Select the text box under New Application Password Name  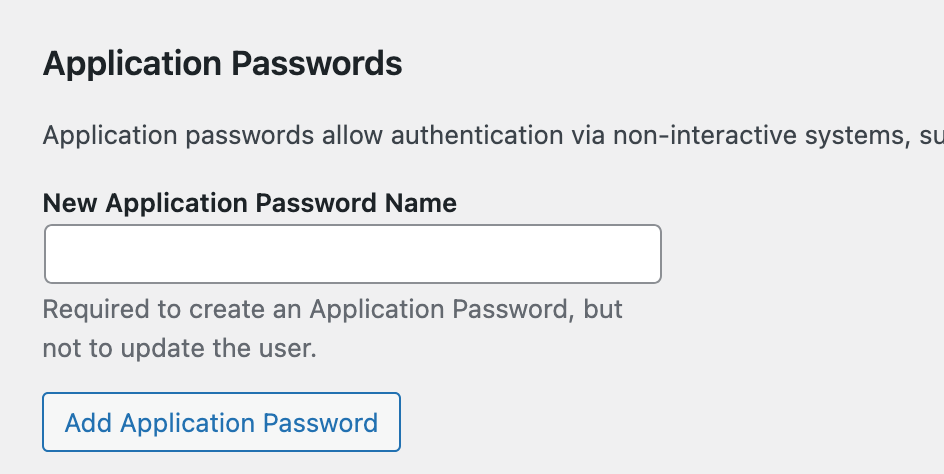click(352, 254)
